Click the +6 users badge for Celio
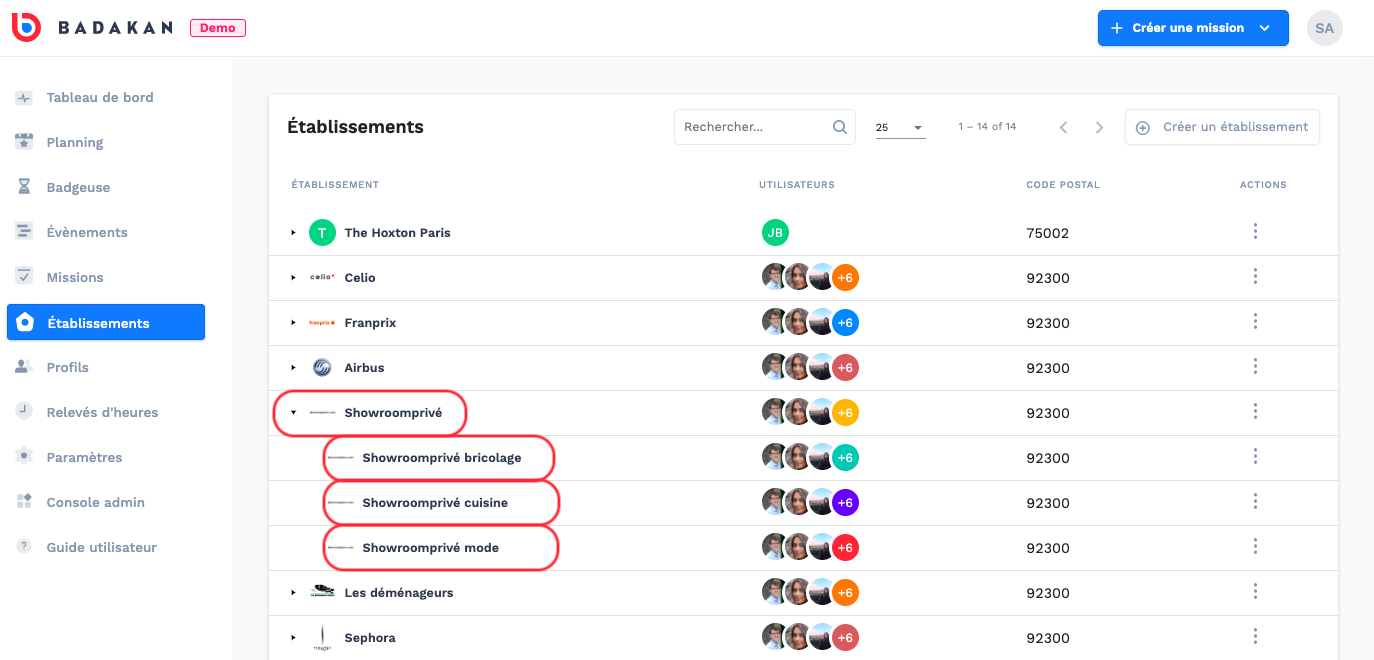1374x660 pixels. pyautogui.click(x=845, y=278)
